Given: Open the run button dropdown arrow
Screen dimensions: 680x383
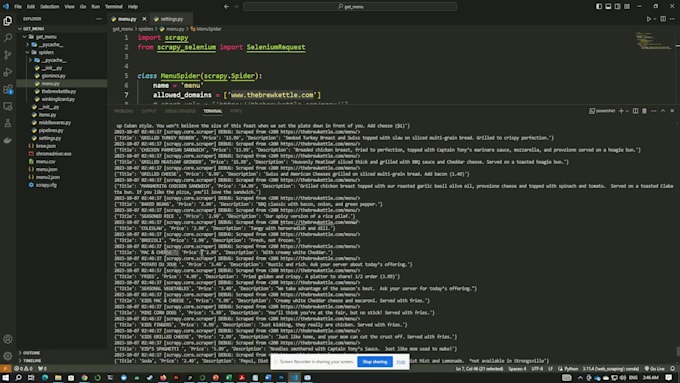Looking at the screenshot, I should pyautogui.click(x=654, y=19).
